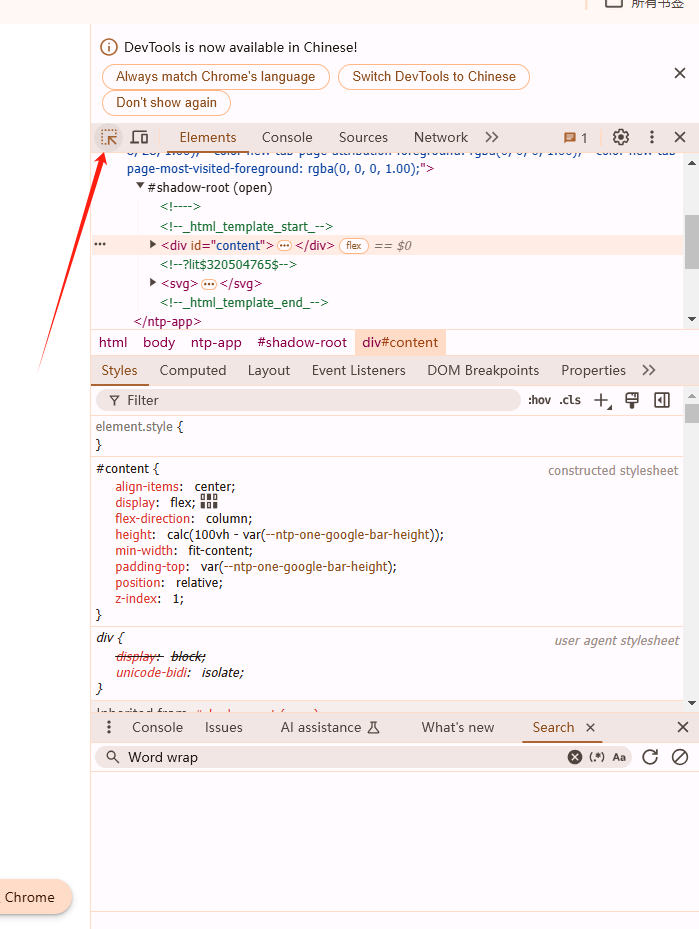Click the clear search results icon
The width and height of the screenshot is (699, 929).
[680, 757]
